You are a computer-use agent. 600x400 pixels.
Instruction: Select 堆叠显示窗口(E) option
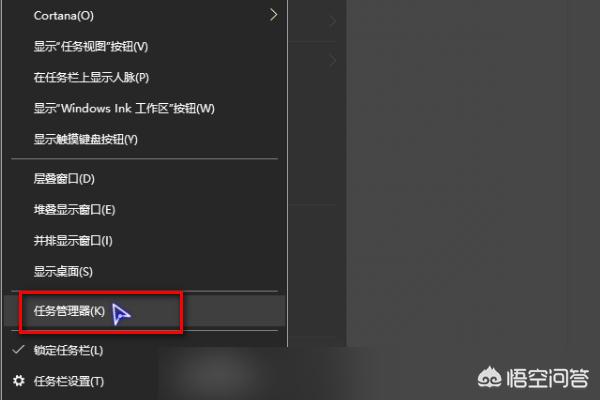[x=144, y=210]
